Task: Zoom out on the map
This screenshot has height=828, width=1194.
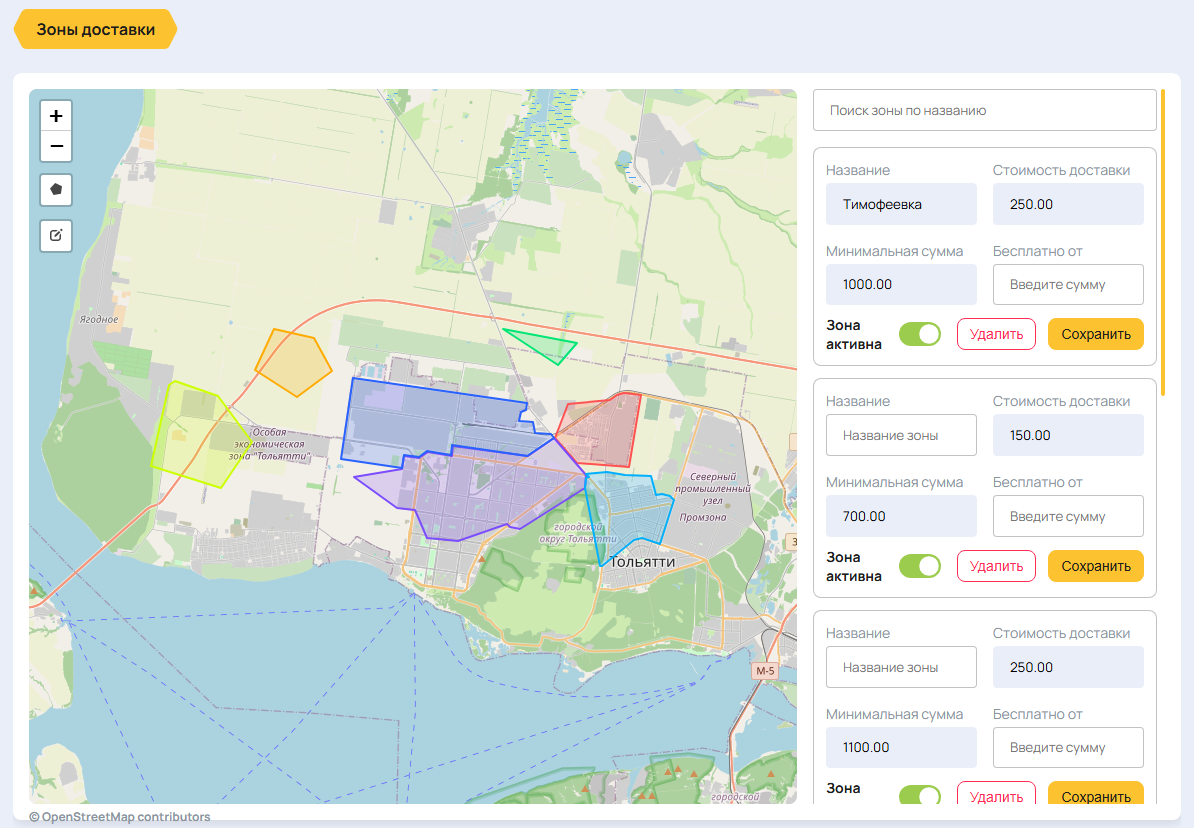Action: 56,146
